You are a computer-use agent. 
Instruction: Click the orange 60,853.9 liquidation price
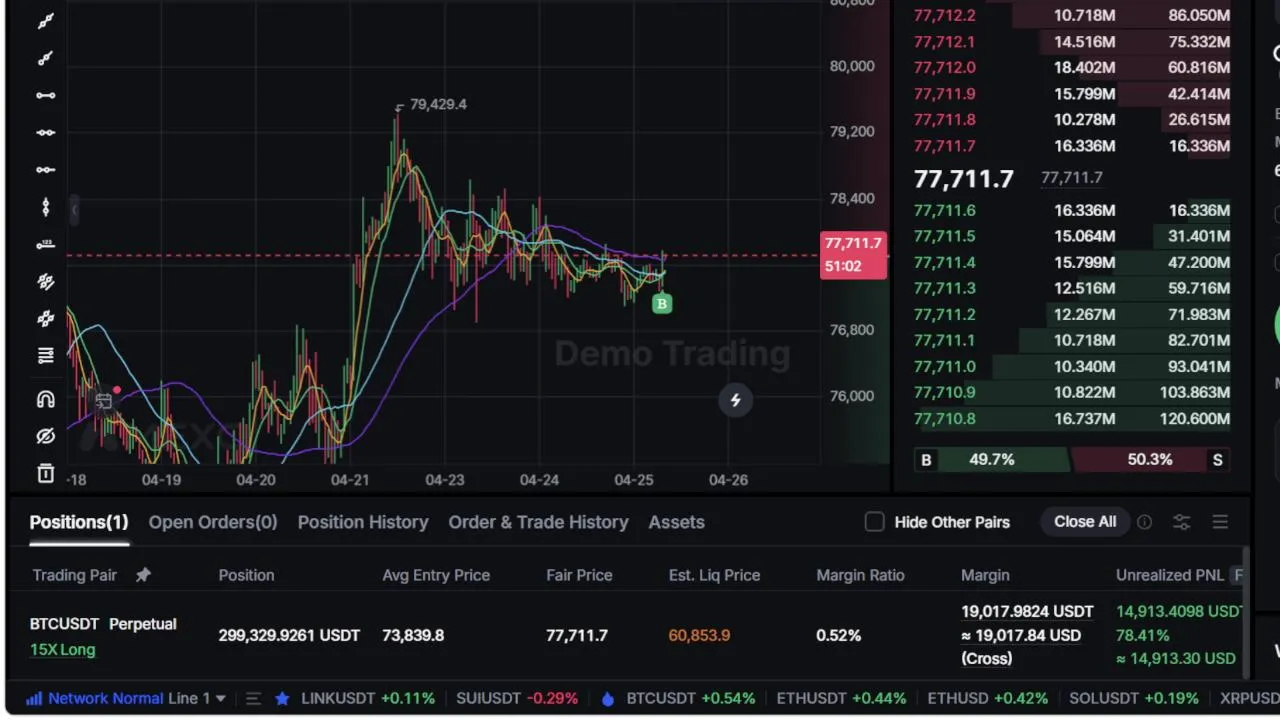point(699,635)
